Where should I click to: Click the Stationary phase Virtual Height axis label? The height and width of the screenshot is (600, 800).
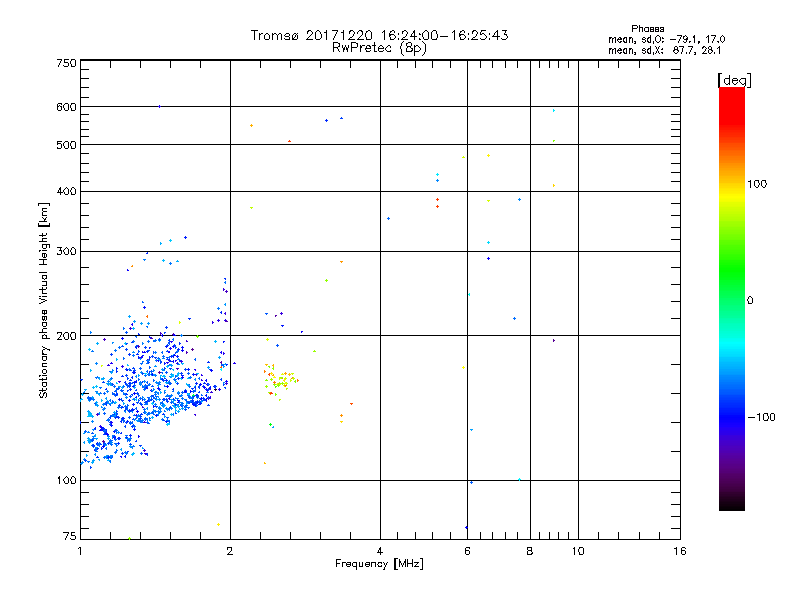coord(43,301)
